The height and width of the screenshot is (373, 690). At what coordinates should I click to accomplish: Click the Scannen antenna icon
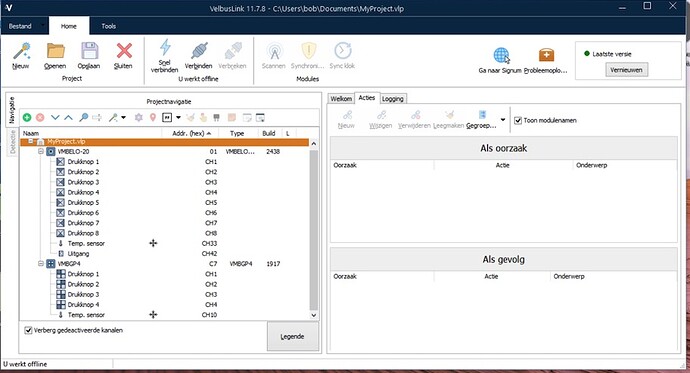(274, 51)
